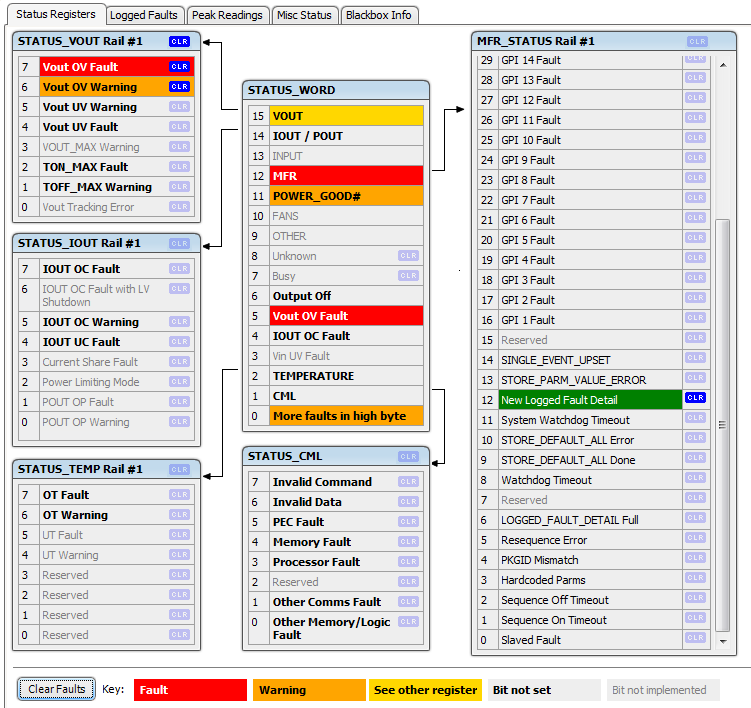Select the STORE_DEFAULT_ALL Done row
751x708 pixels.
(x=594, y=460)
